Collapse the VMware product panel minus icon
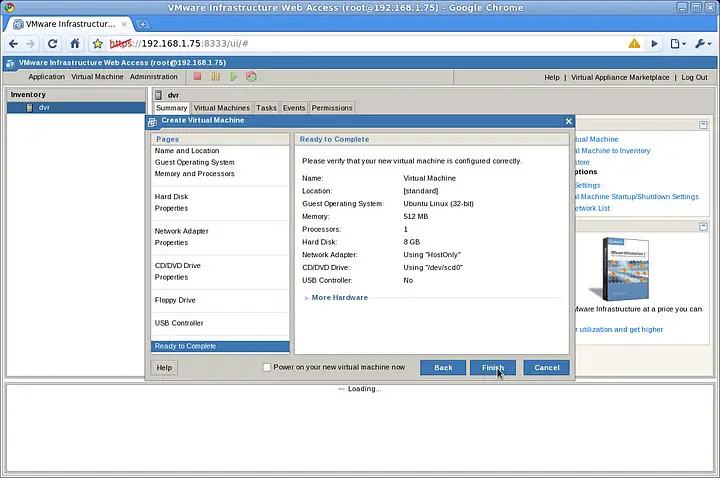 703,226
